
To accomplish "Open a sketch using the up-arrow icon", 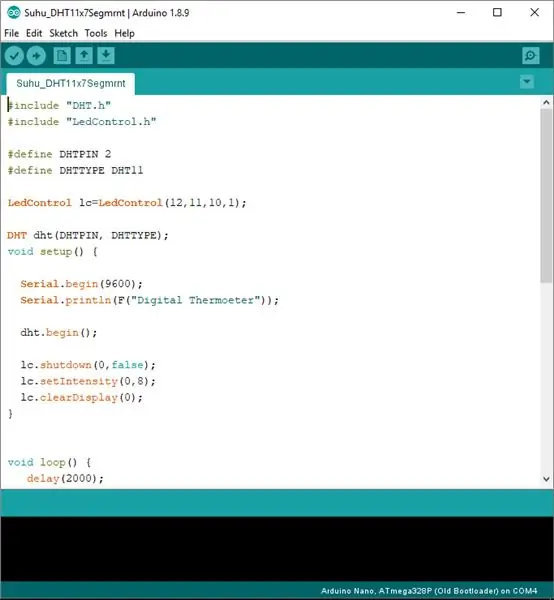I will point(84,56).
